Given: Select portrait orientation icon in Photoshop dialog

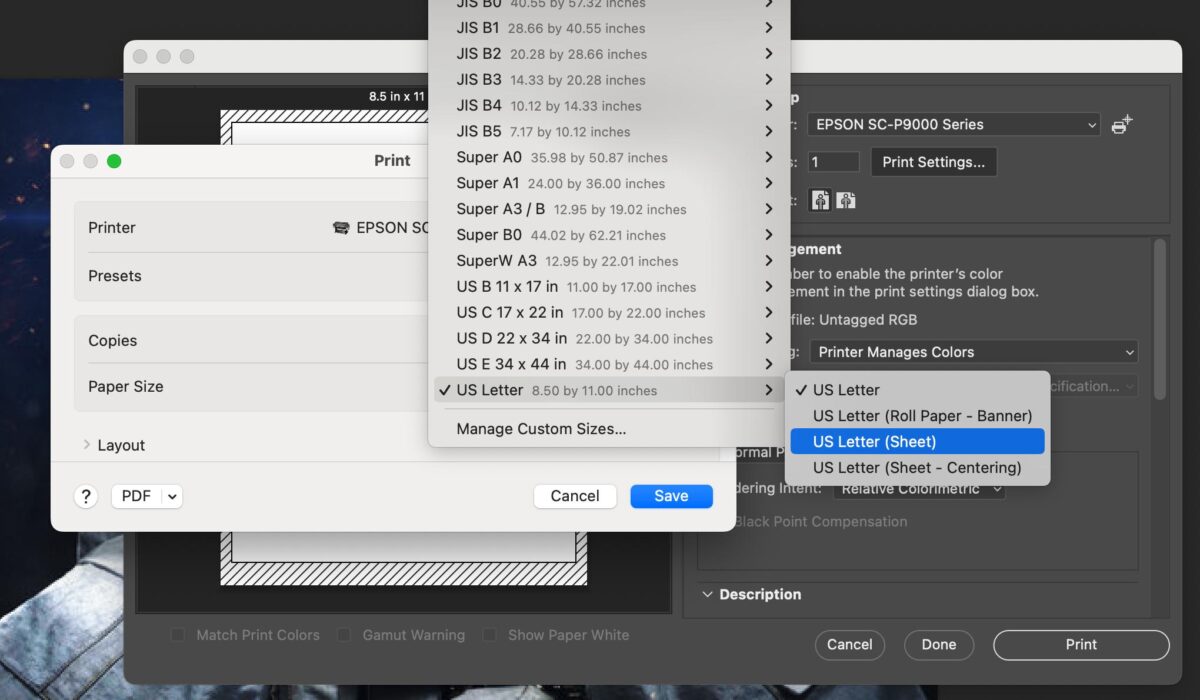Looking at the screenshot, I should [821, 200].
